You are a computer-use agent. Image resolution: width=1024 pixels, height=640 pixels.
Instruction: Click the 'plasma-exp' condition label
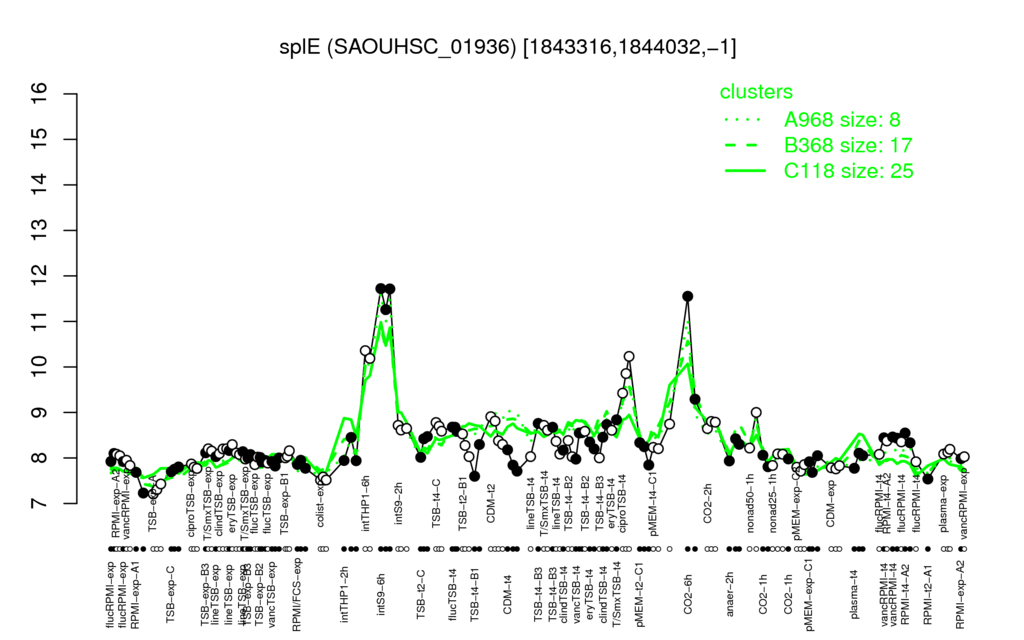943,504
